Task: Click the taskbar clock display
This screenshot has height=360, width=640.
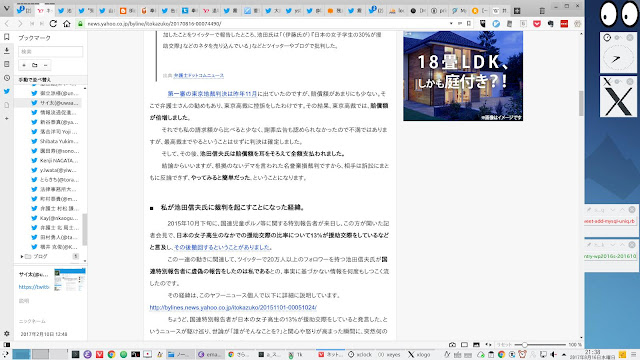Action: click(593, 354)
